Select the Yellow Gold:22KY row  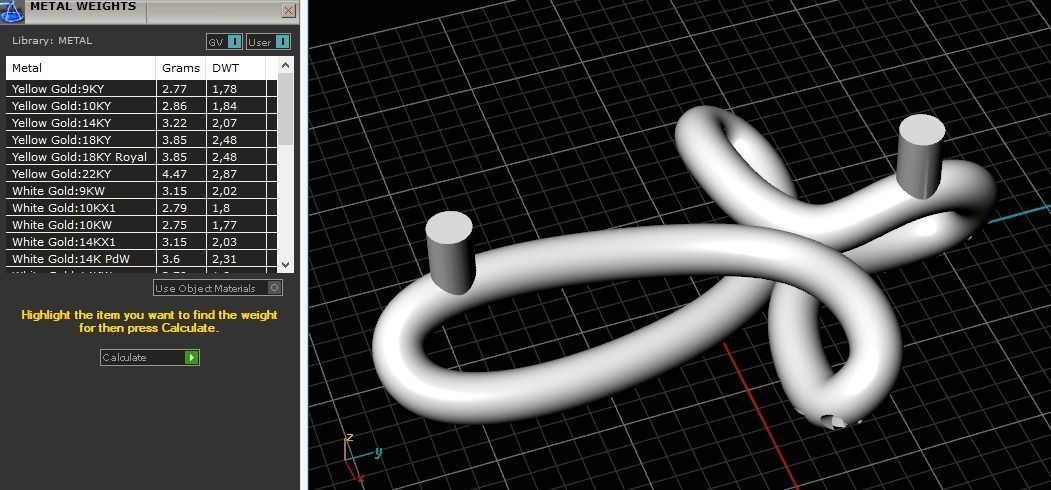point(141,174)
